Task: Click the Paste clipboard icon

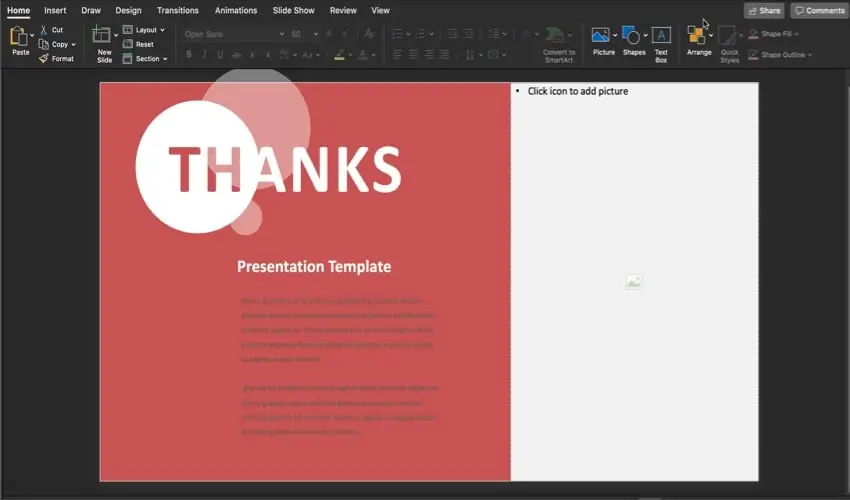Action: [x=19, y=37]
